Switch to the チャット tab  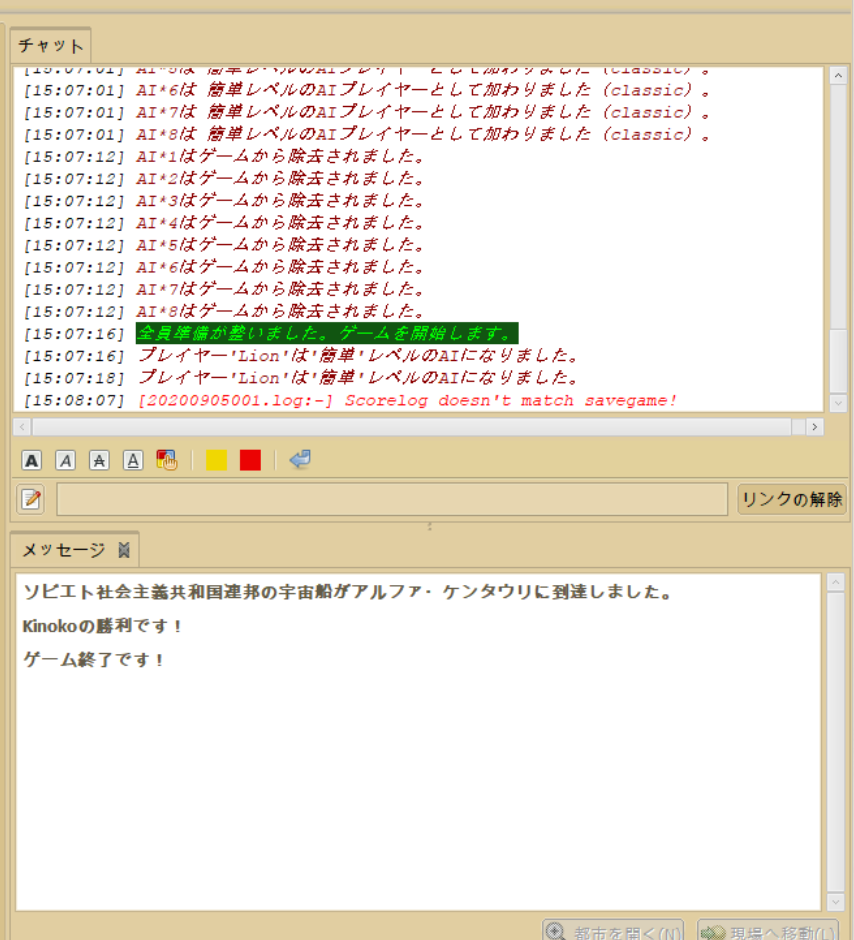pyautogui.click(x=50, y=46)
